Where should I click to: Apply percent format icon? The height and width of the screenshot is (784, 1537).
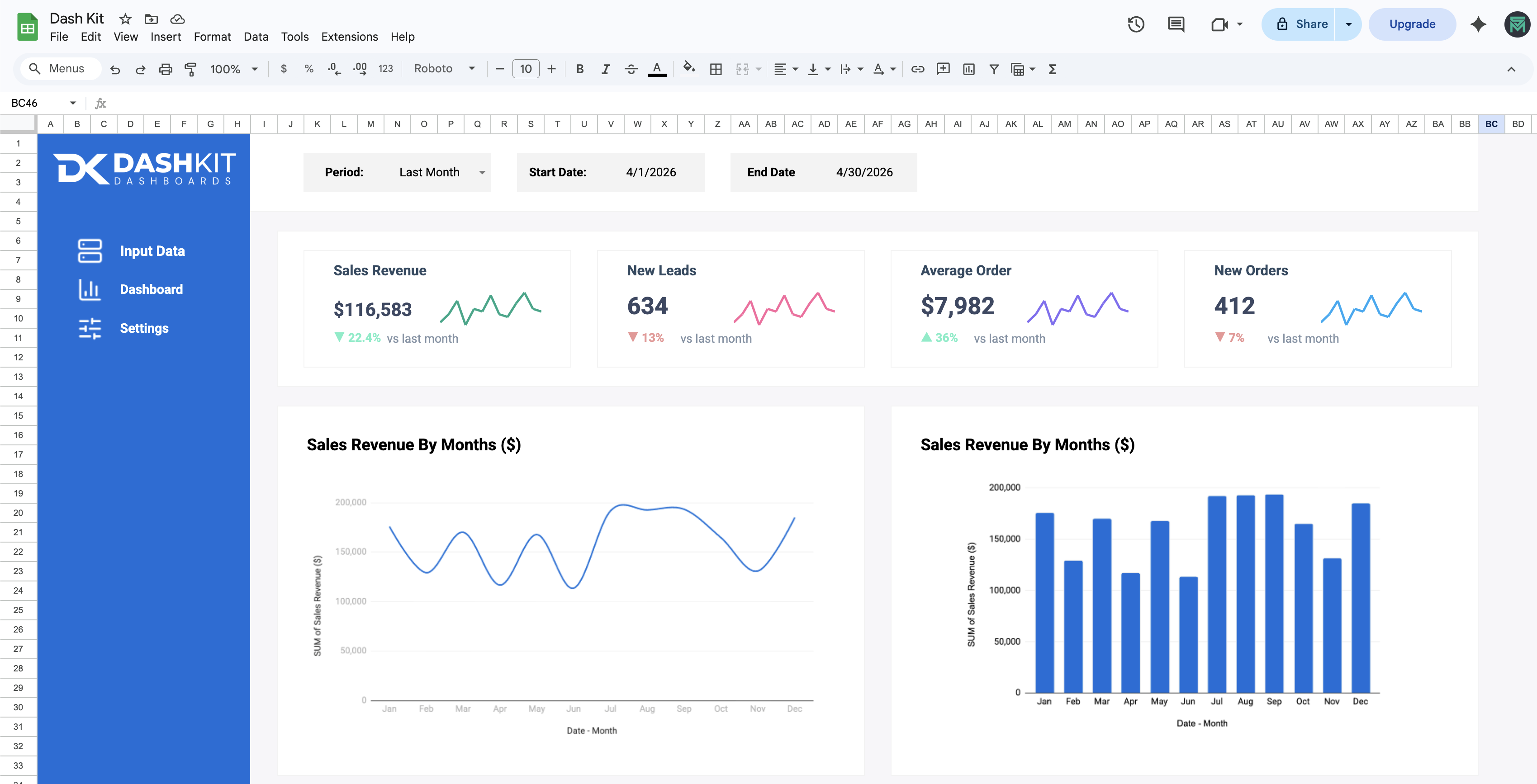pyautogui.click(x=308, y=69)
